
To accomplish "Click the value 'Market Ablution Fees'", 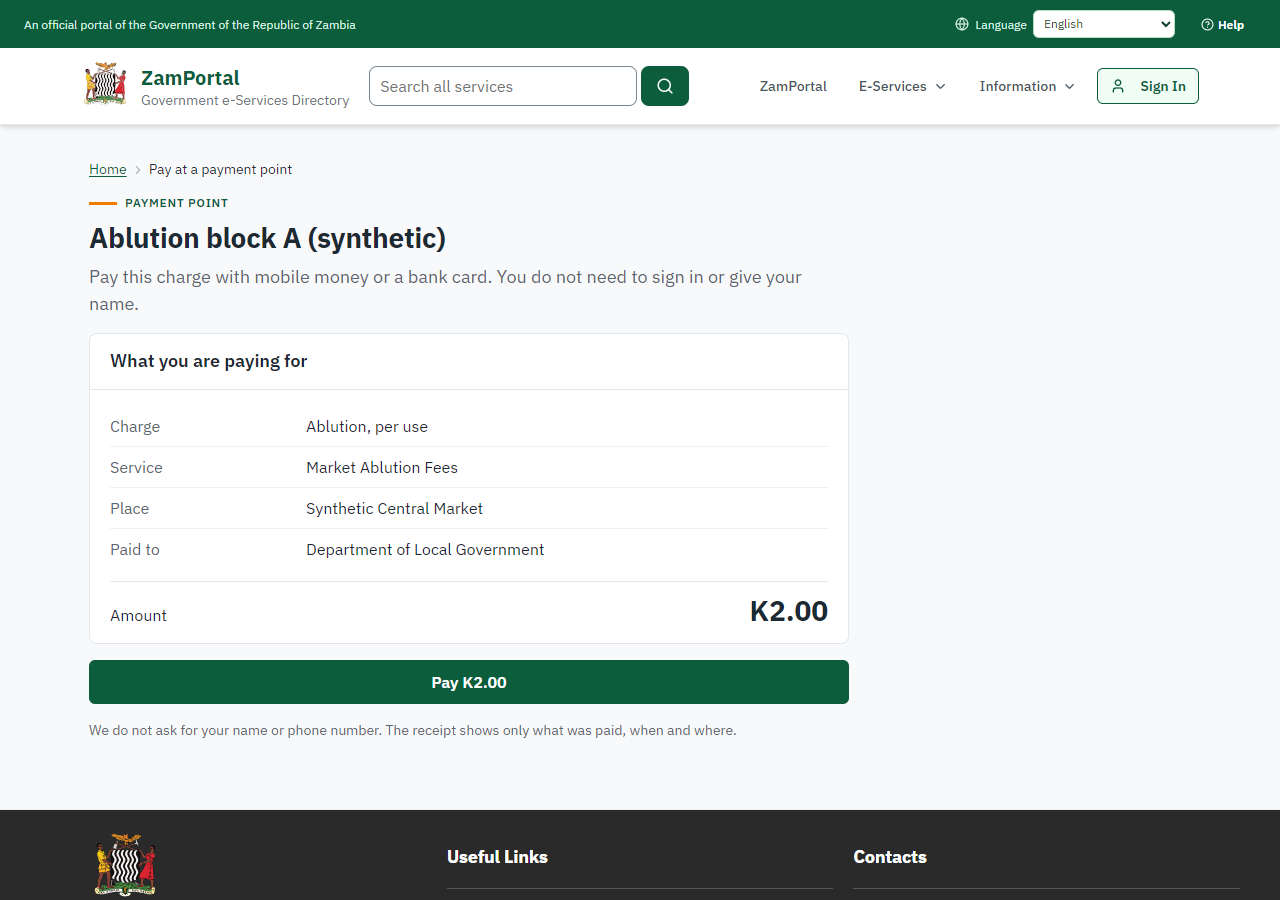I will [382, 467].
